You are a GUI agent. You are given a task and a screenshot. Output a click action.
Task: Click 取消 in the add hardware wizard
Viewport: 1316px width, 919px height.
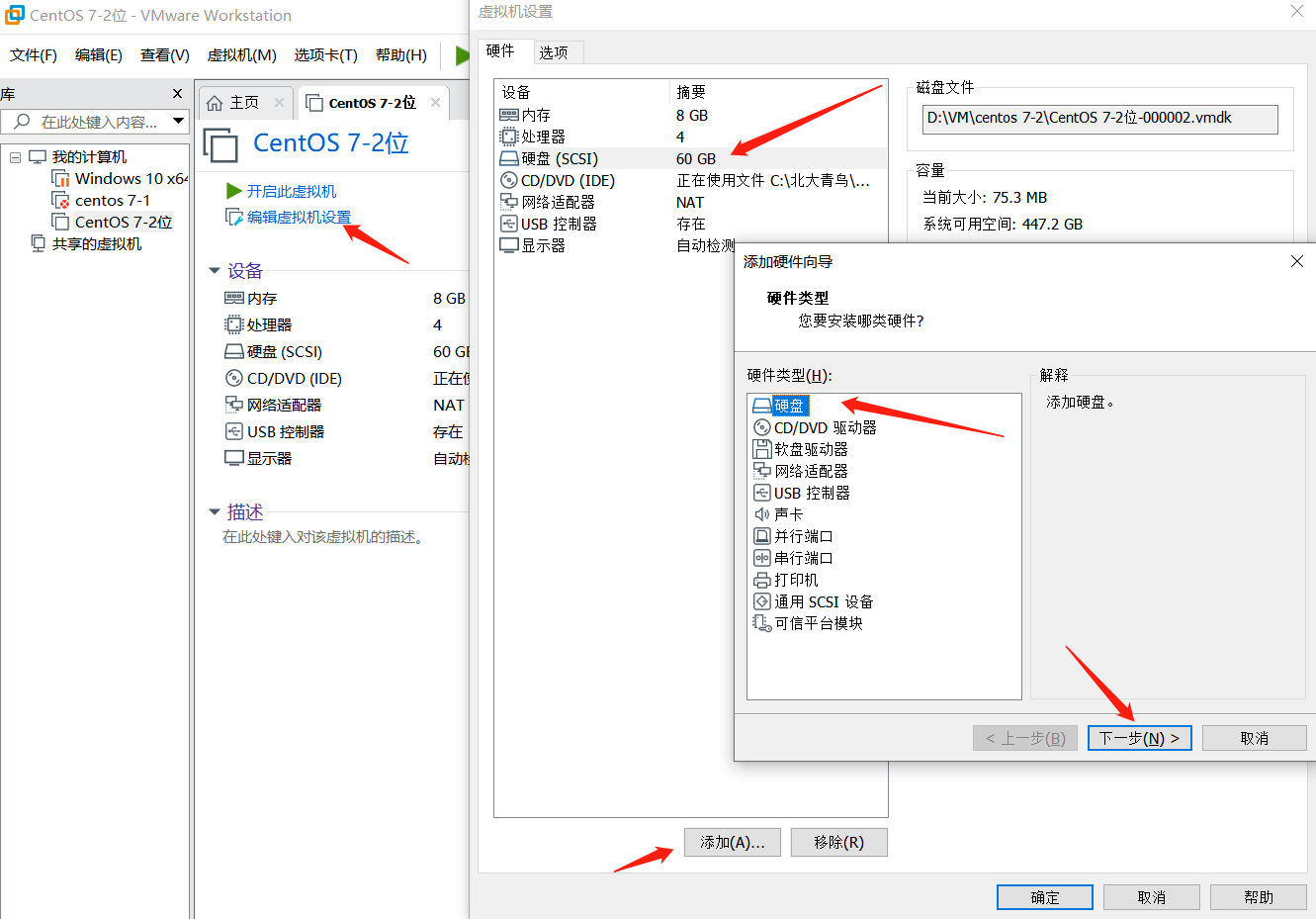(x=1255, y=738)
